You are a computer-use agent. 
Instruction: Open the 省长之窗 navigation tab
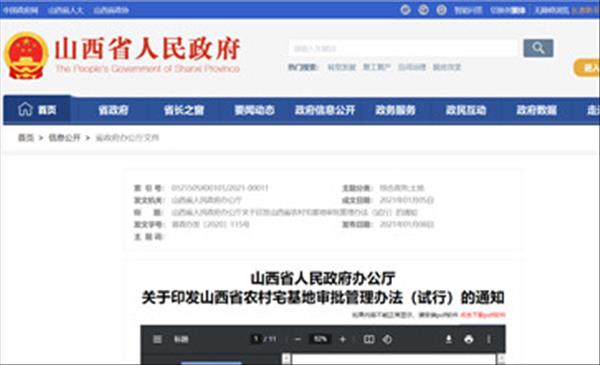coord(184,110)
